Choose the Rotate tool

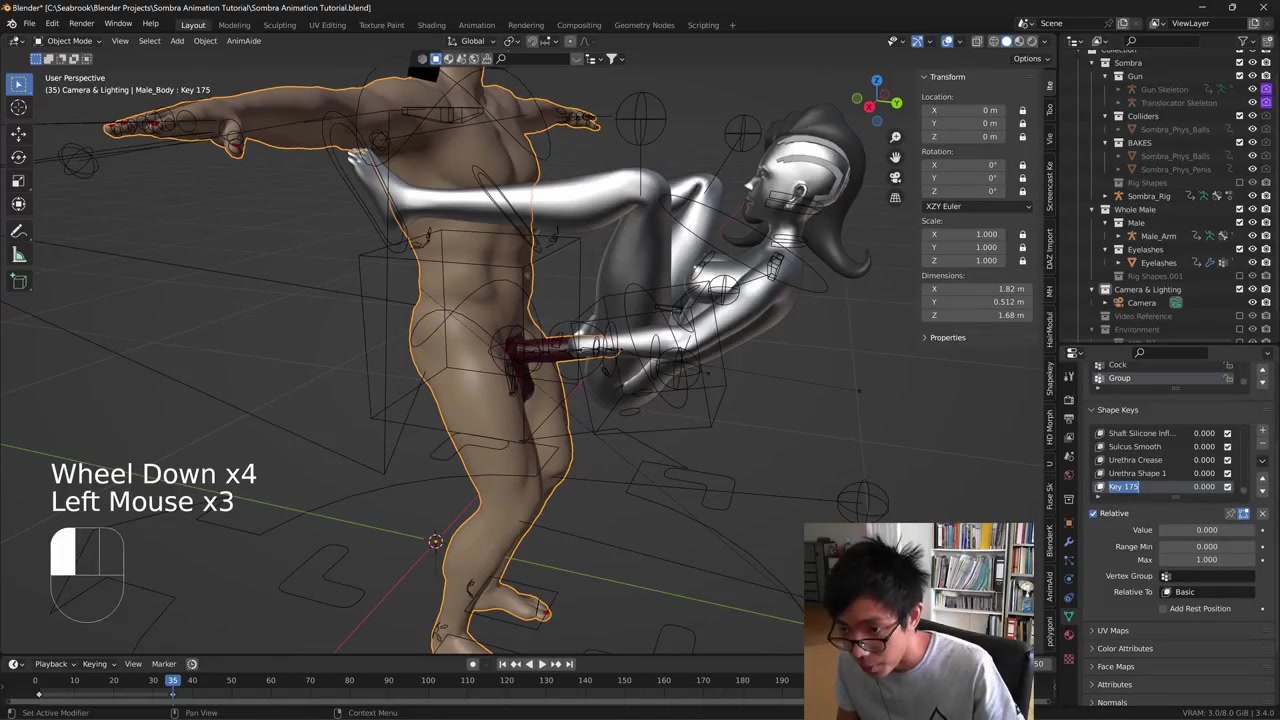click(x=18, y=157)
